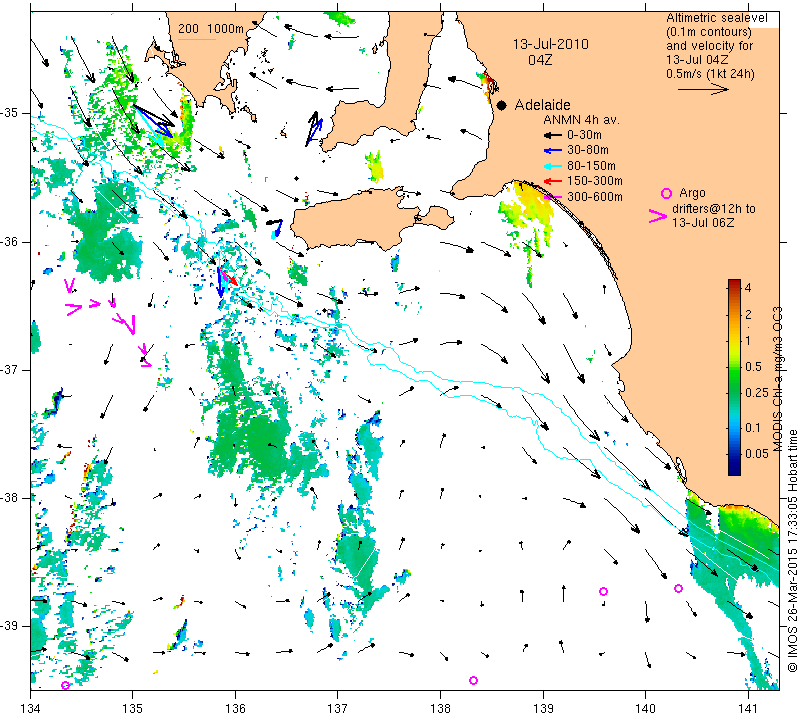Image resolution: width=800 pixels, height=720 pixels.
Task: Click the colorbar value '0.5'
Action: [x=754, y=366]
